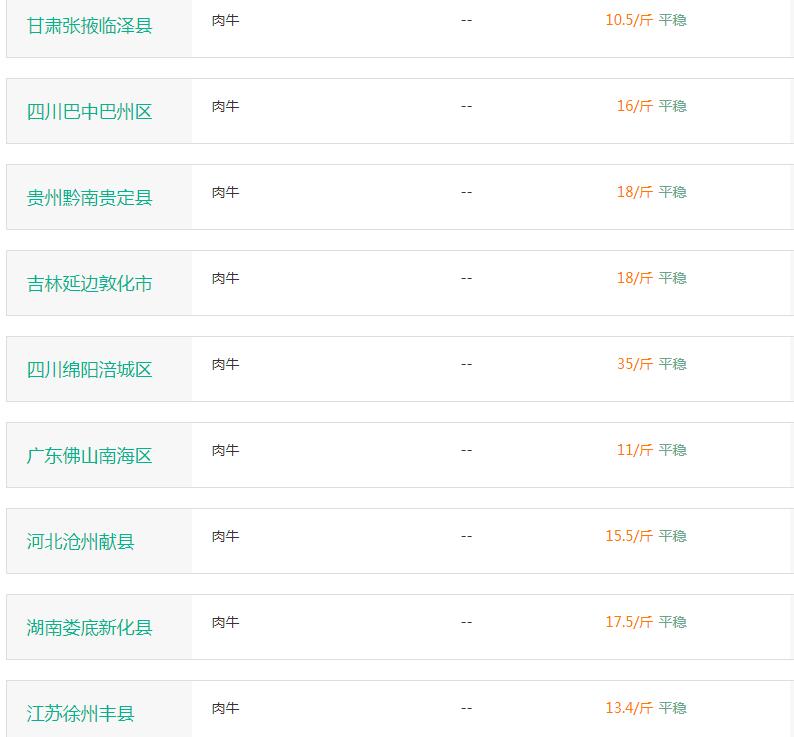Click the 11/斤 price in 南海区 row

[x=634, y=450]
